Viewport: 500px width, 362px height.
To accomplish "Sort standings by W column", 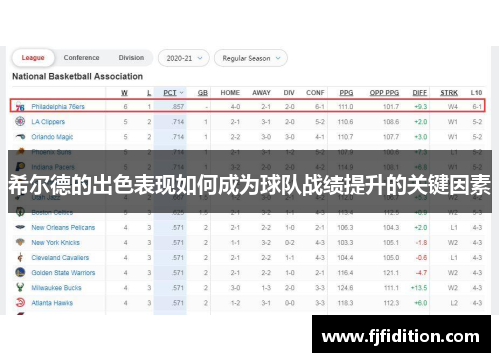I will click(124, 93).
